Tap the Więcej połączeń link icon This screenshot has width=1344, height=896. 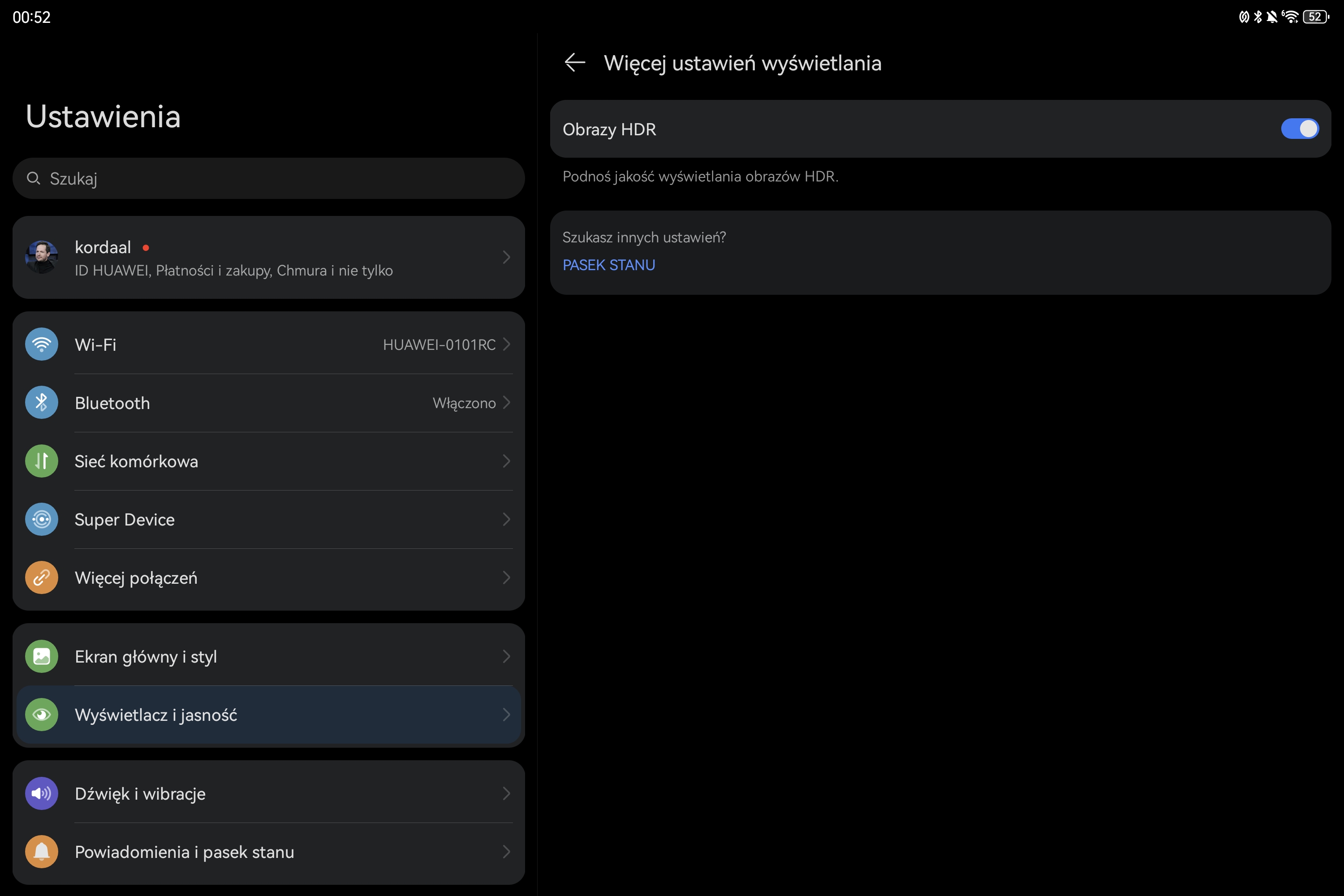[42, 577]
